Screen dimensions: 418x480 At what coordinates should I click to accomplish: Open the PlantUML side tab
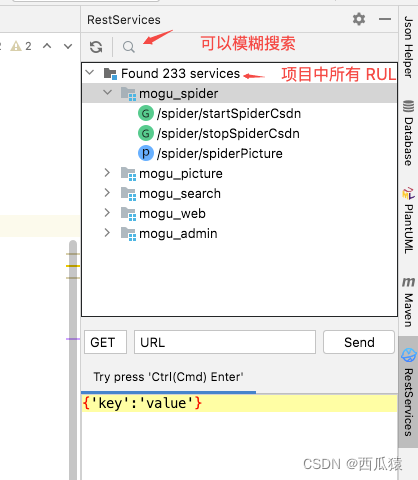[x=408, y=221]
